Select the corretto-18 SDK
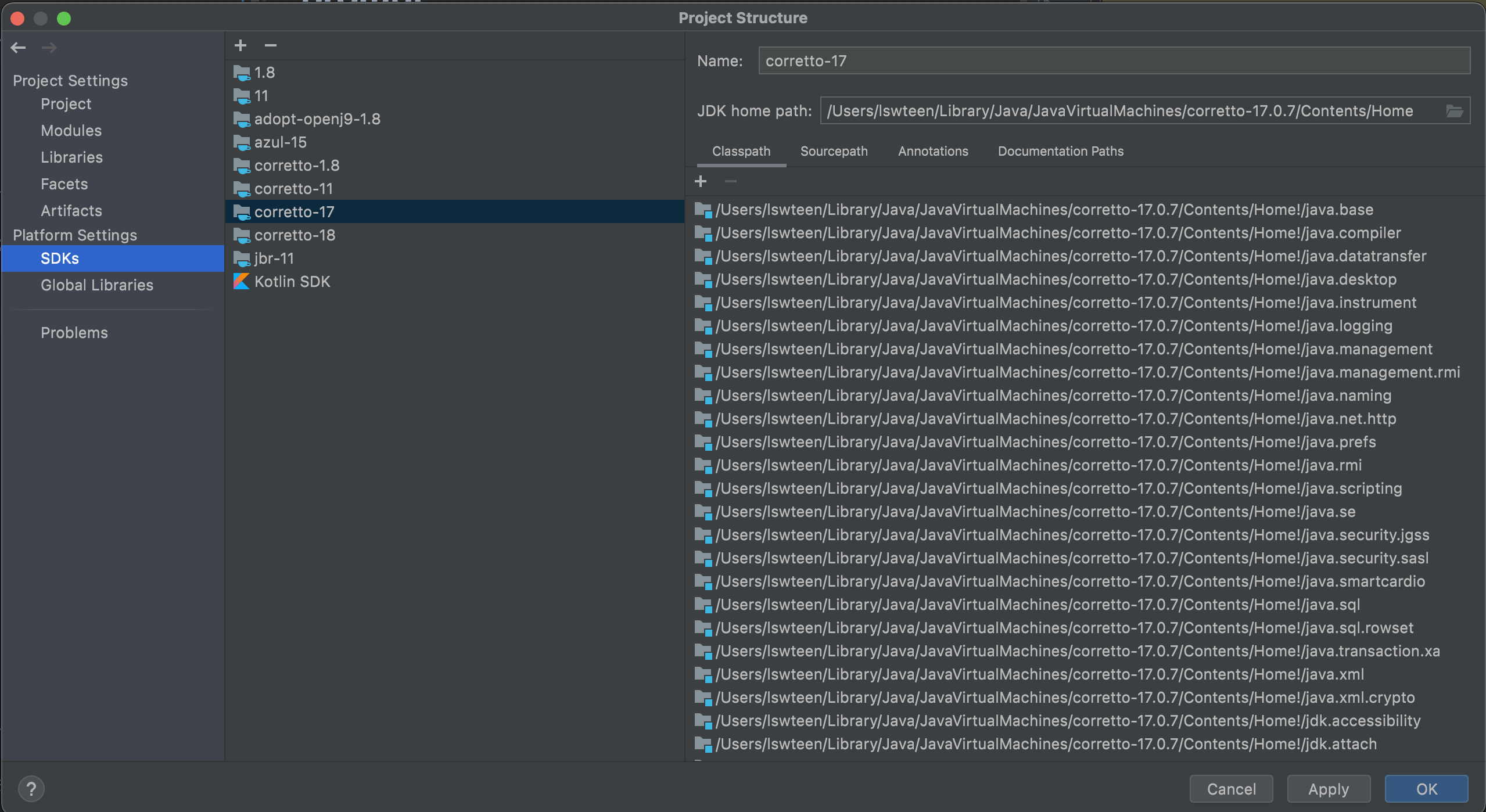 coord(295,235)
